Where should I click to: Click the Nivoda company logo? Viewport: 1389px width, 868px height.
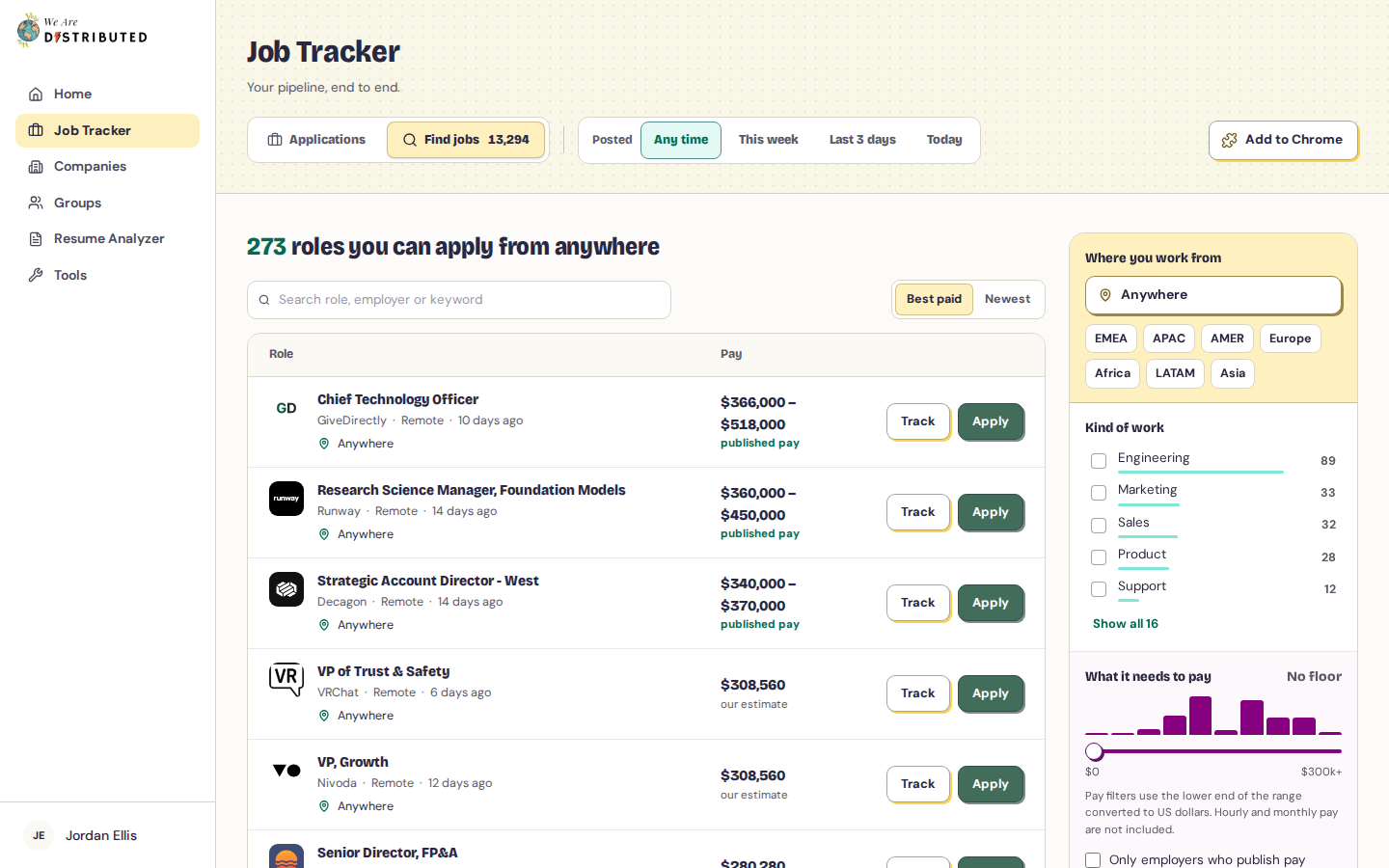point(286,771)
